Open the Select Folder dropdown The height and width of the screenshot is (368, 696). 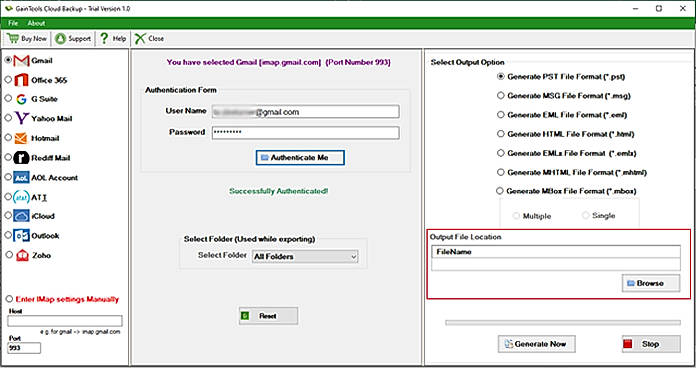(305, 257)
